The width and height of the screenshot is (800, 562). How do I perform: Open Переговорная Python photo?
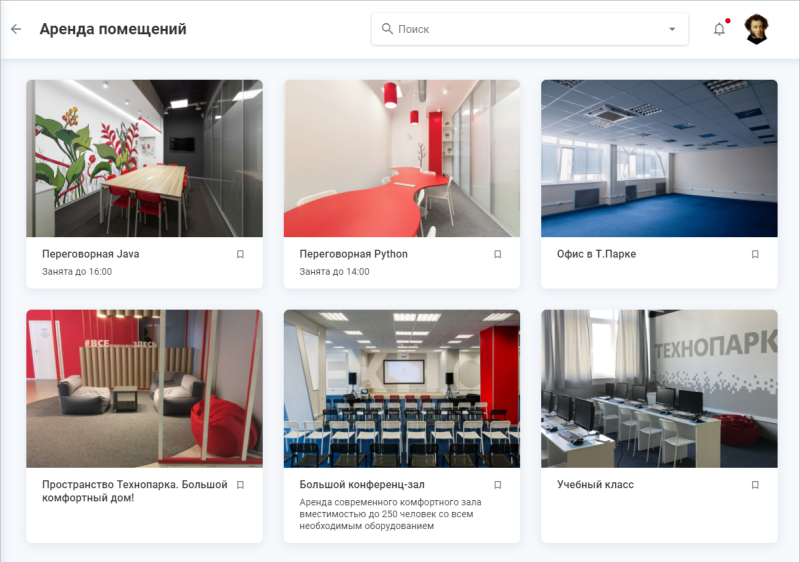(x=402, y=158)
